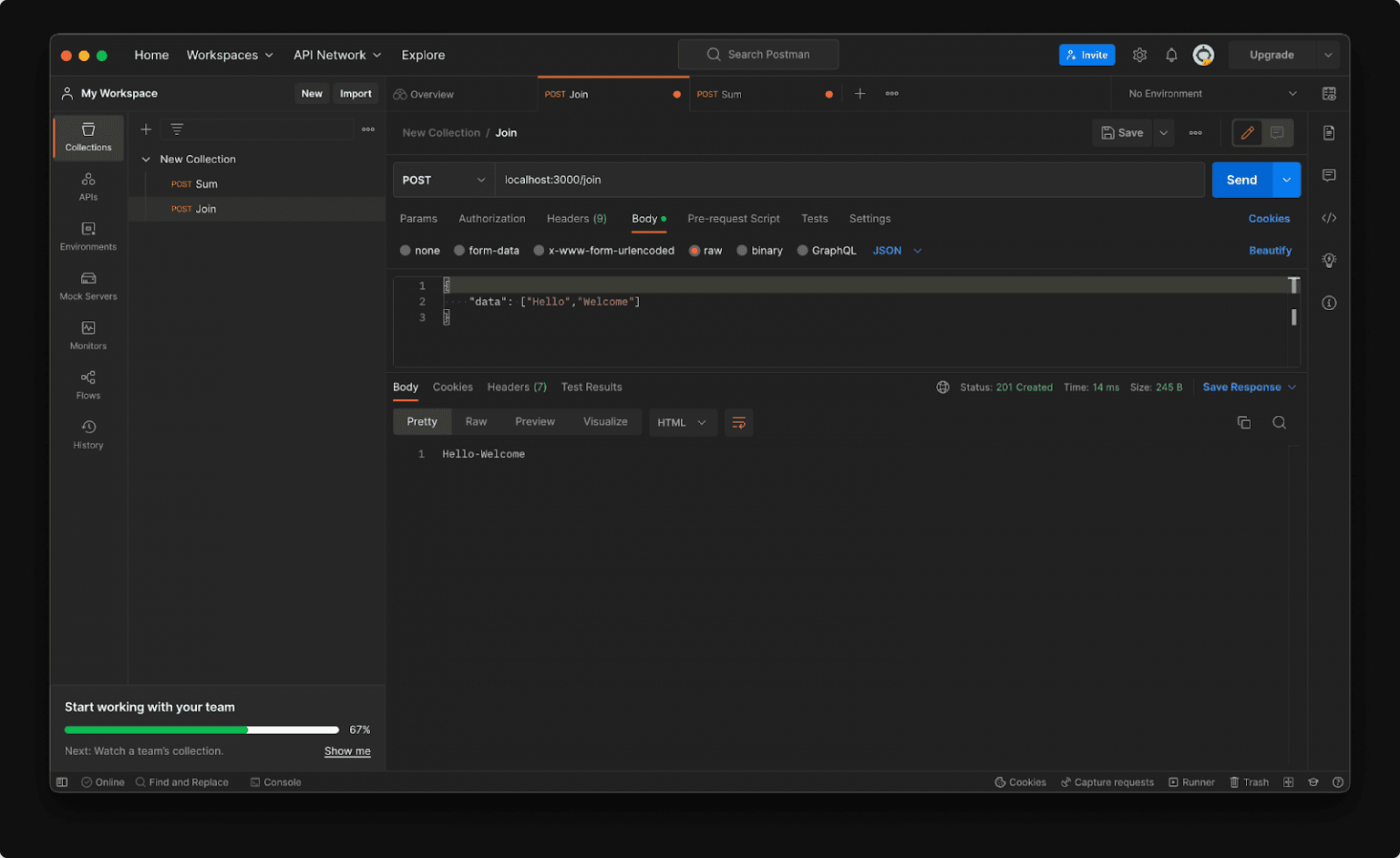Open the Collections sidebar panel

pyautogui.click(x=87, y=137)
